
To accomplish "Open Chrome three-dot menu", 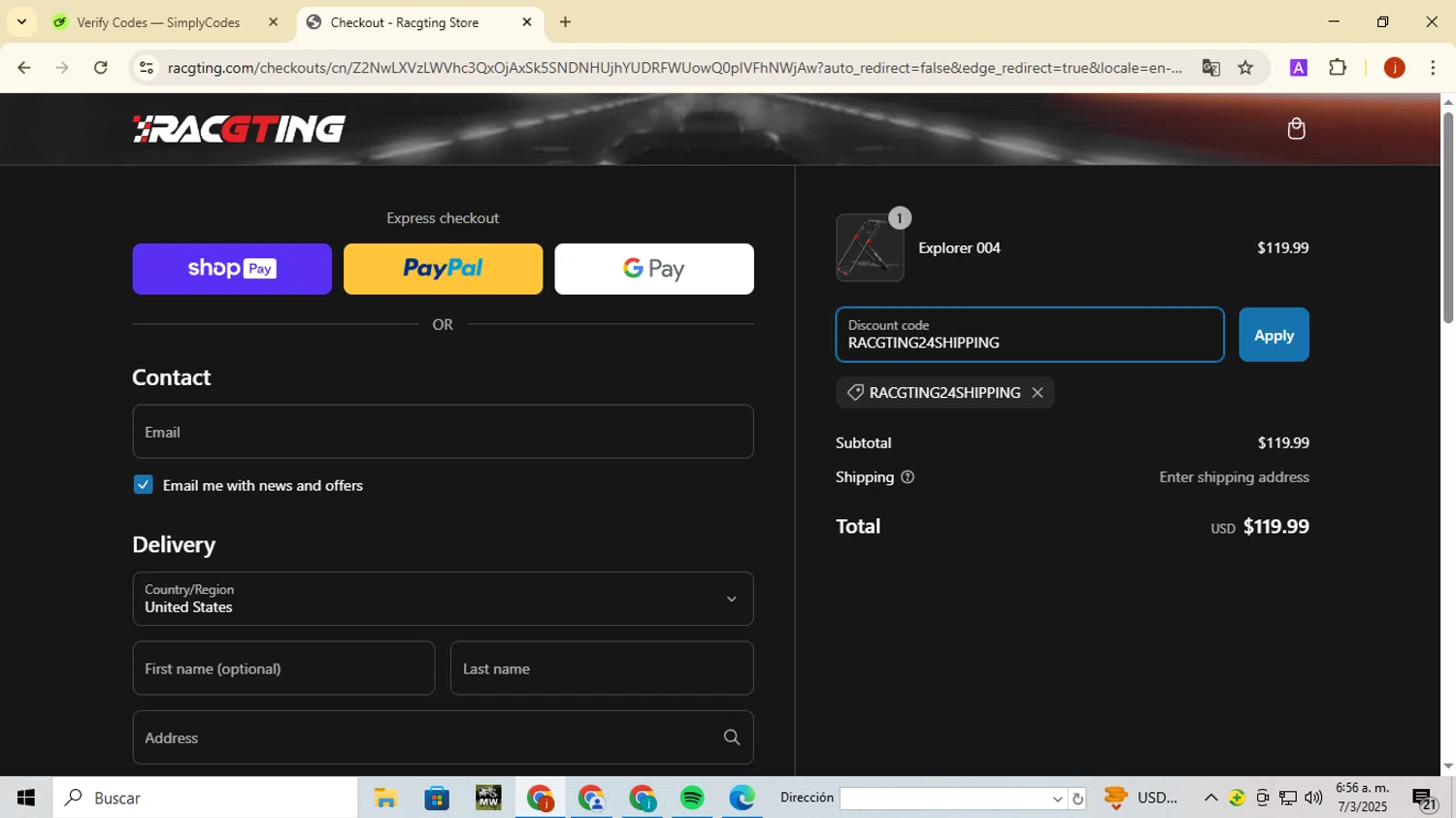I will click(1433, 68).
